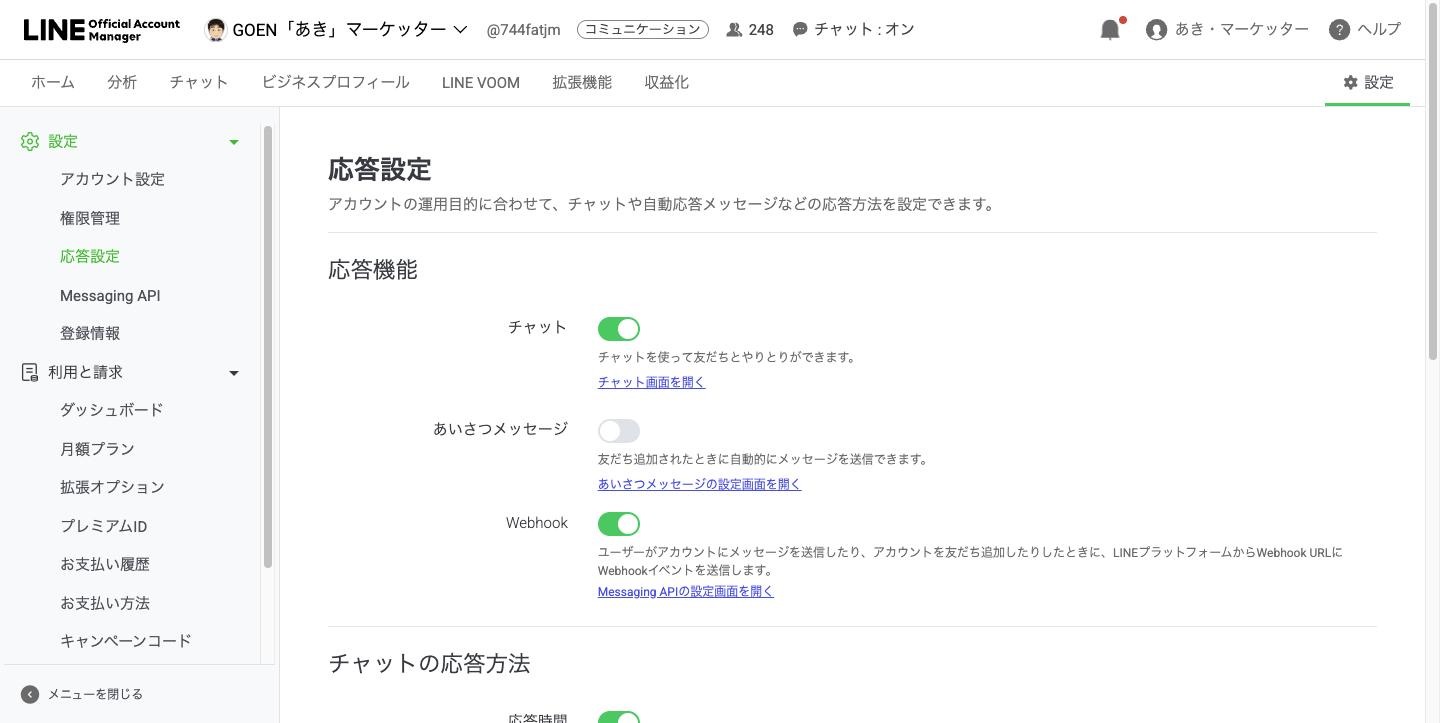Go to the ホーム tab

53,82
